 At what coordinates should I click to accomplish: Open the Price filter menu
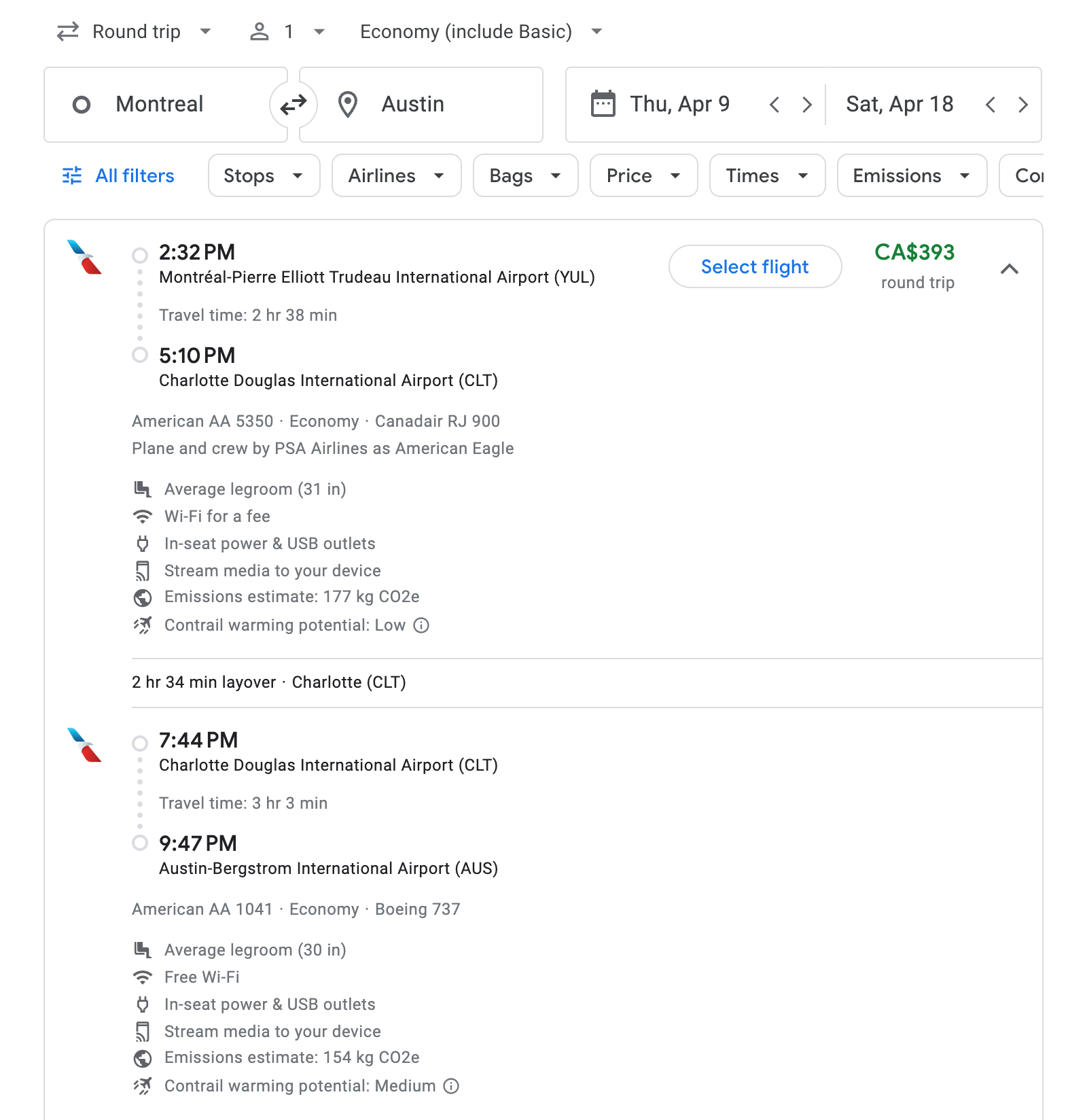tap(643, 175)
